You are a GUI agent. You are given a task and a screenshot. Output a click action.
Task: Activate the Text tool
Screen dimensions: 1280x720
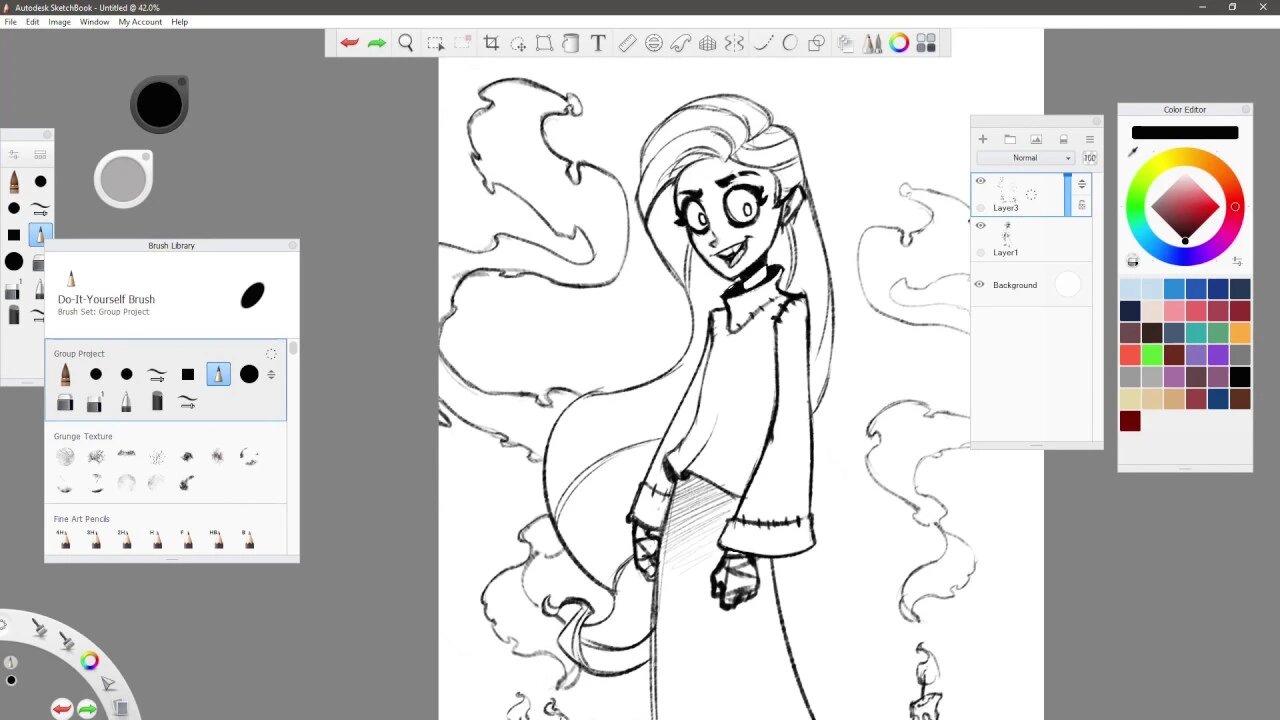tap(598, 43)
